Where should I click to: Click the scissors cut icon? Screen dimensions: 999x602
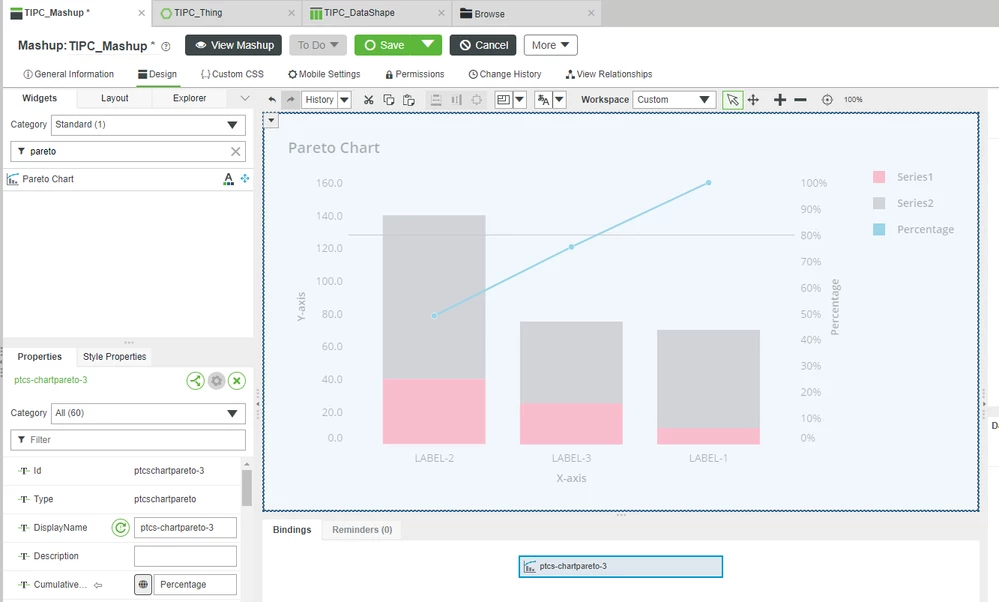(368, 99)
